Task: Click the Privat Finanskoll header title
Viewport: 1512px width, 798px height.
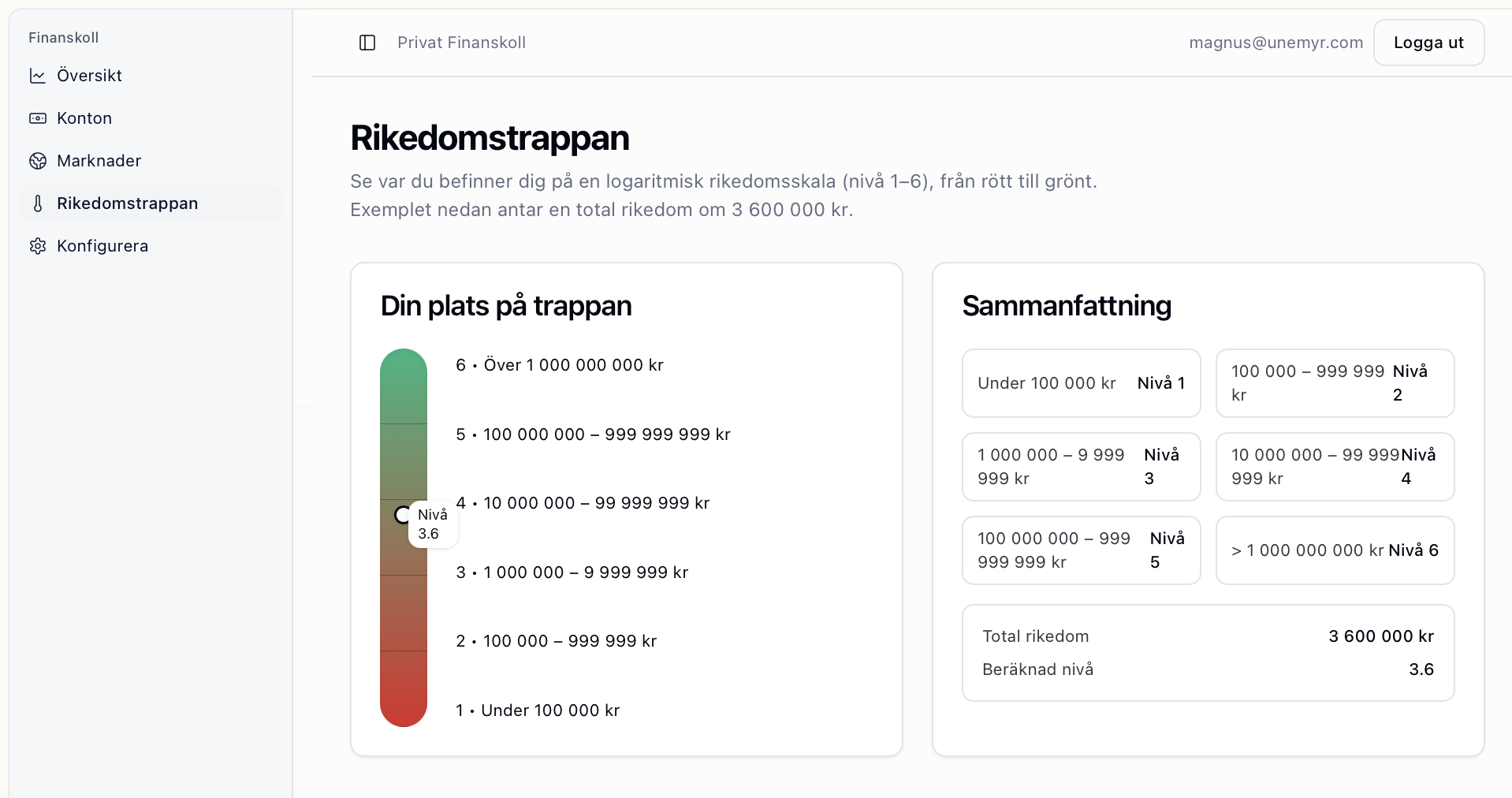Action: click(461, 43)
